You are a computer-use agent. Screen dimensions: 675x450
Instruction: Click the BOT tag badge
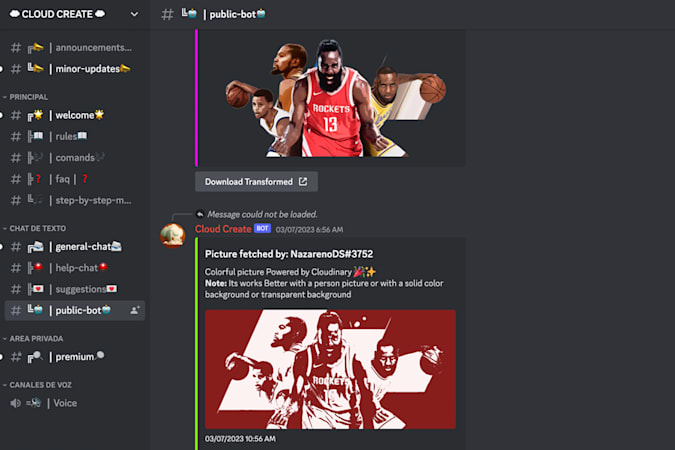pyautogui.click(x=262, y=229)
